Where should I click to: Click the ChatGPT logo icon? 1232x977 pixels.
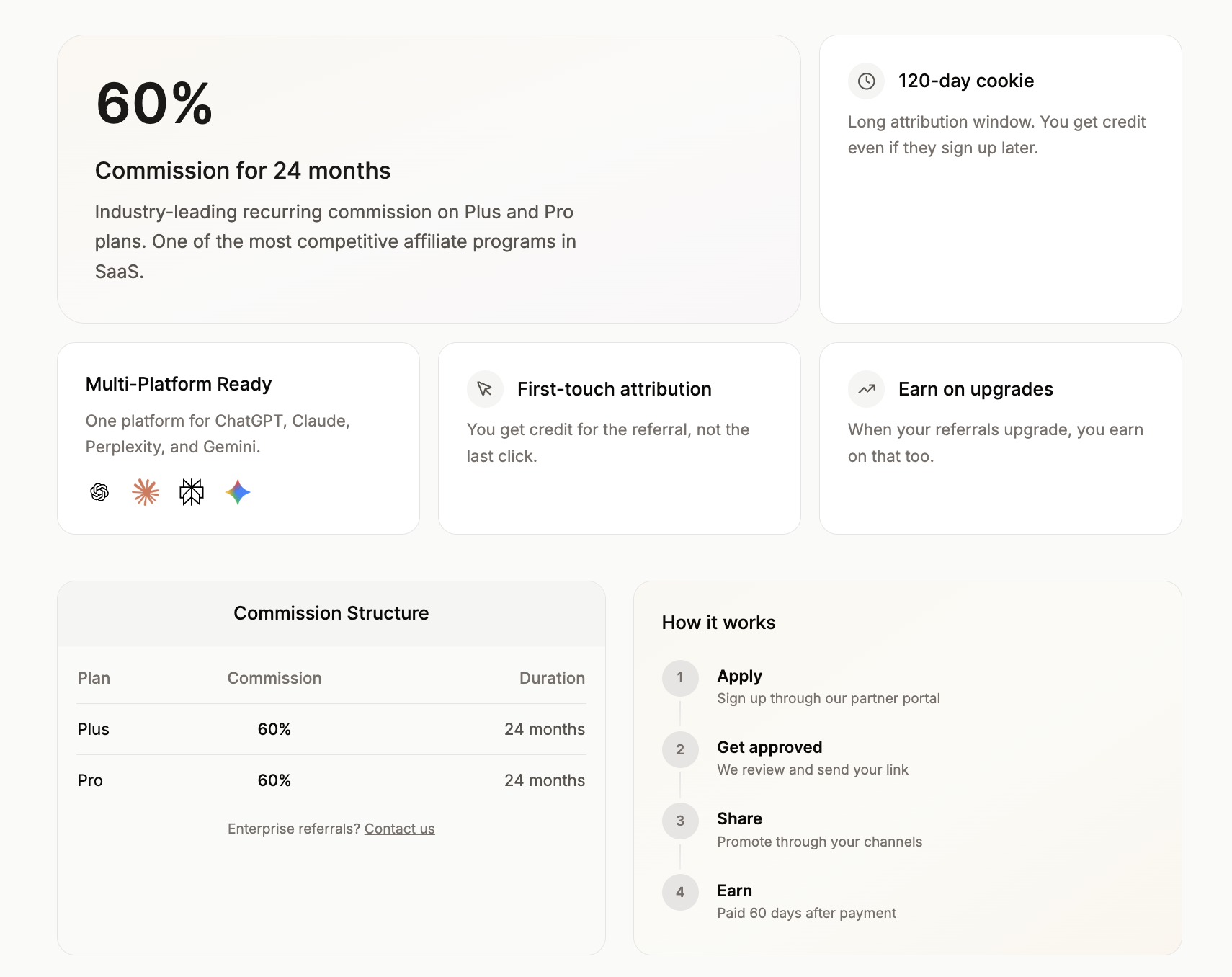[99, 492]
